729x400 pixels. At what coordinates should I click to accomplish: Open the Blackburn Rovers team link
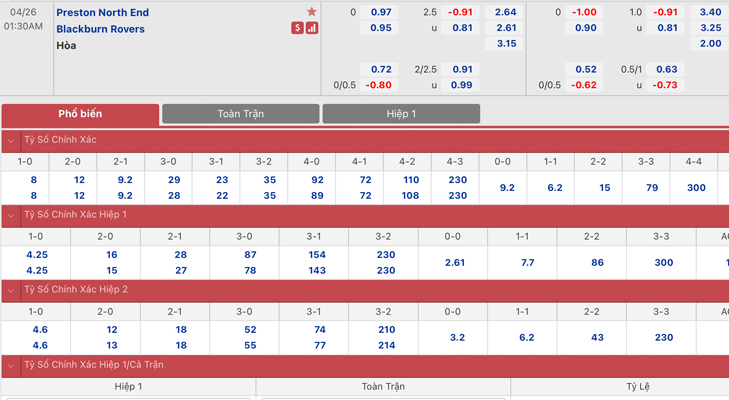point(100,29)
